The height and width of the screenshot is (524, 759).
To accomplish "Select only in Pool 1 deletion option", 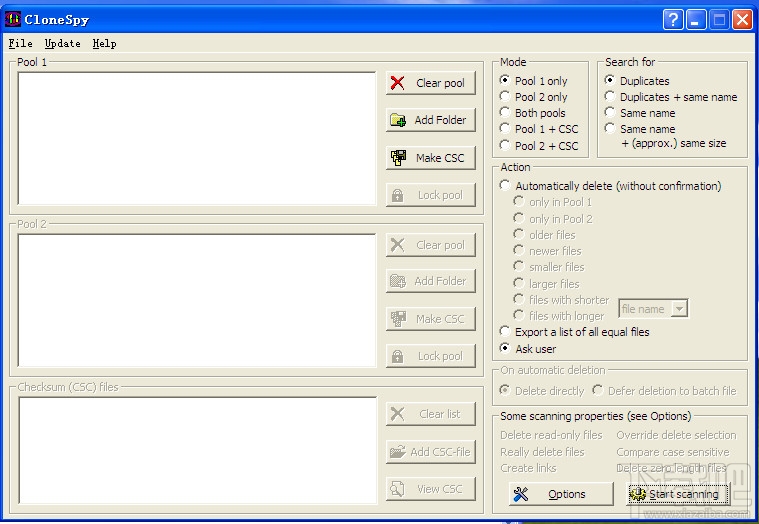I will [x=553, y=202].
